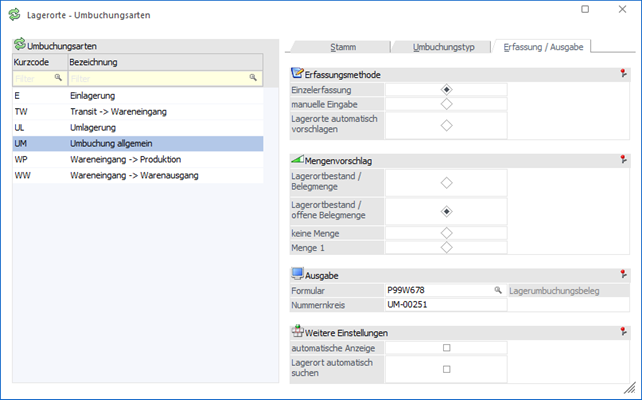Click the pin icon in Erfassungsmethode header
Screen dimensions: 642x400
[624, 74]
